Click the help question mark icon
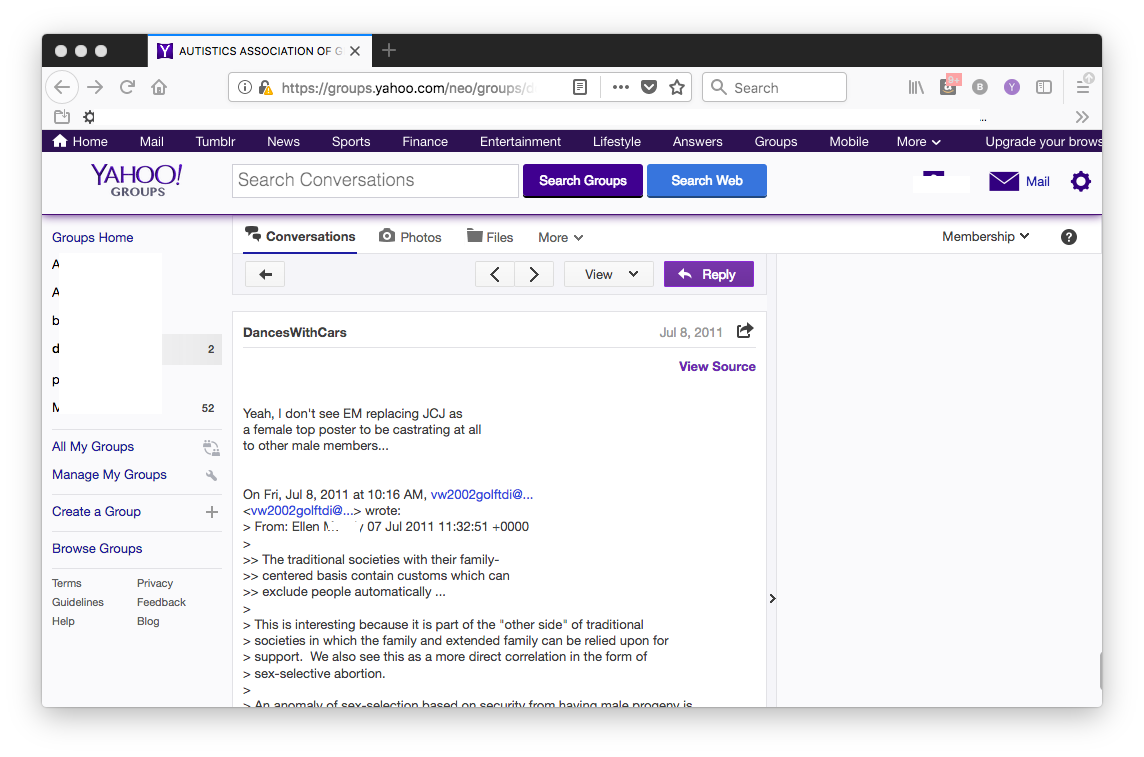The image size is (1144, 757). [1069, 237]
